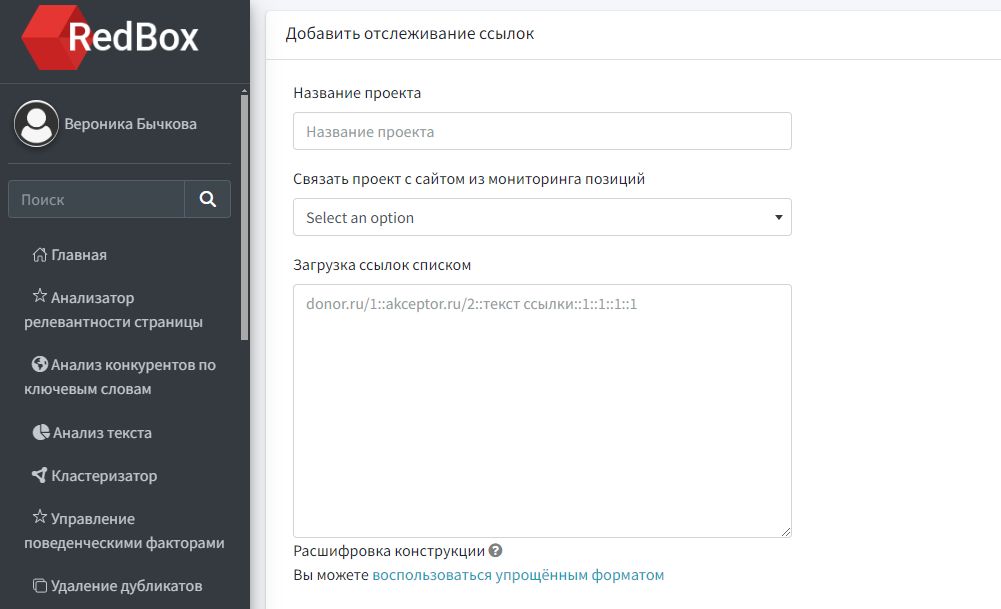
Task: Follow the 'воспользоваться упрощённым форматом' link
Action: coord(518,575)
